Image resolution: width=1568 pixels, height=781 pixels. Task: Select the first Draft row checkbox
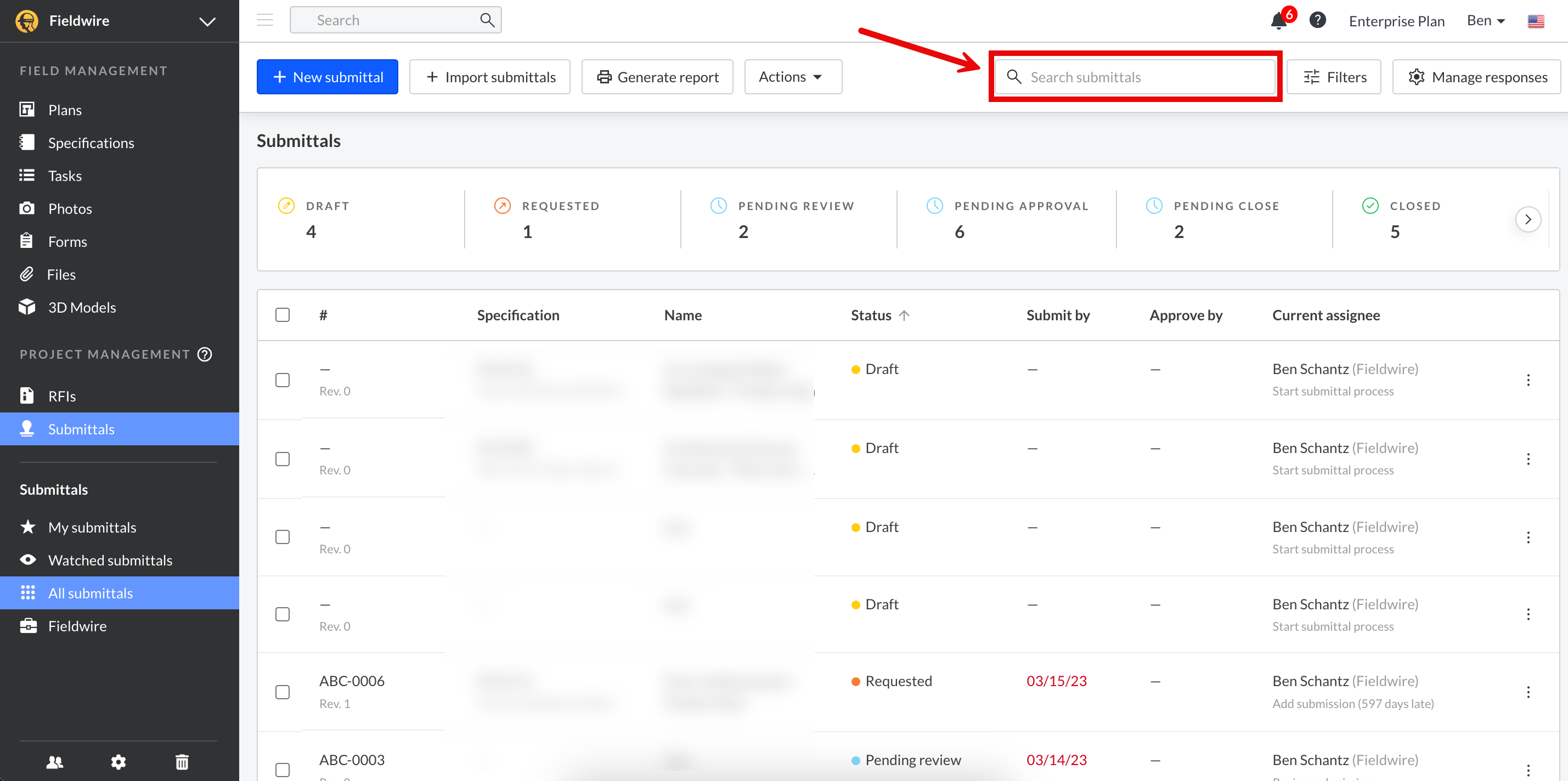click(x=283, y=380)
